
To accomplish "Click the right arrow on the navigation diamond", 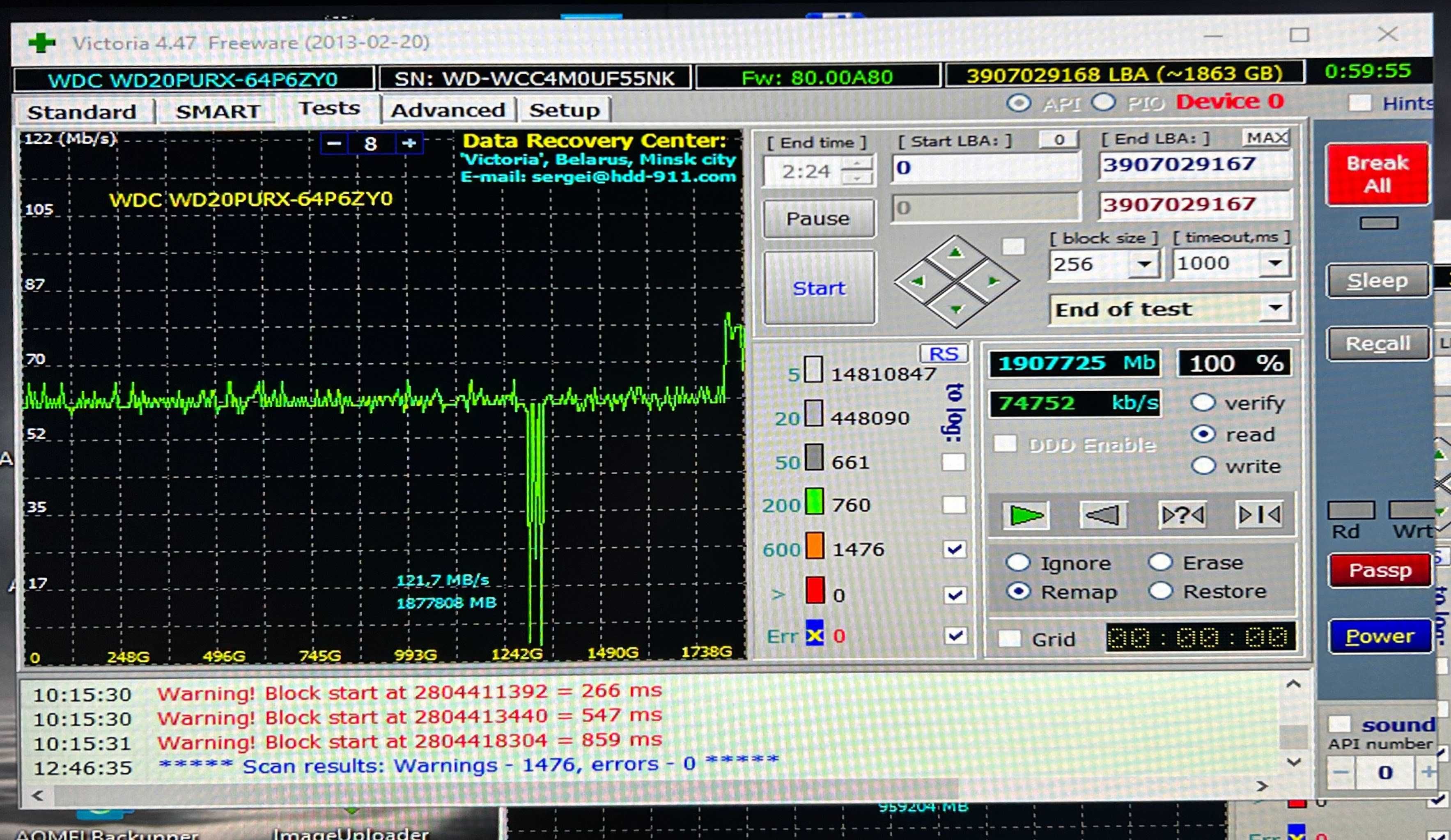I will point(994,282).
